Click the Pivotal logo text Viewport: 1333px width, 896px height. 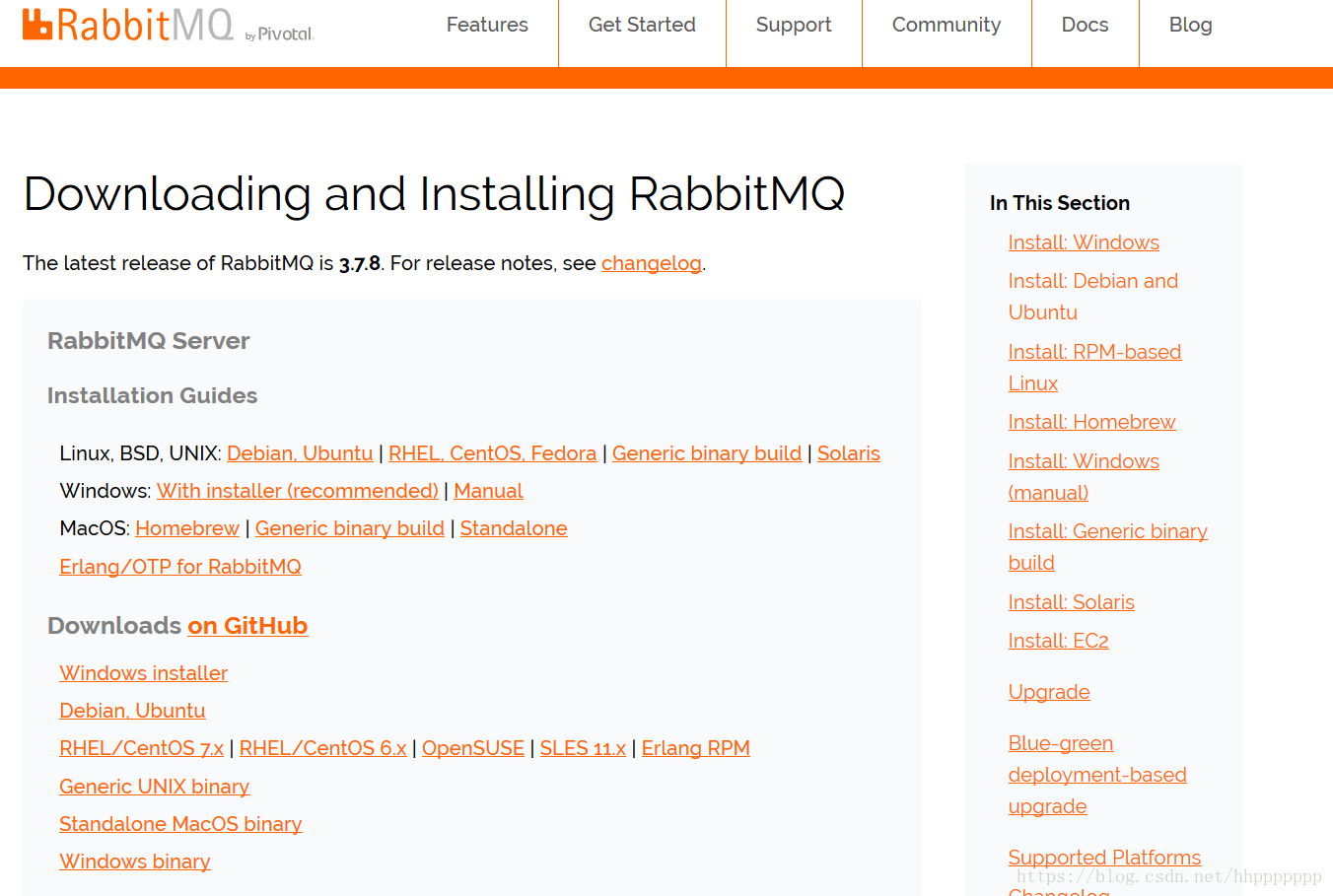click(279, 34)
